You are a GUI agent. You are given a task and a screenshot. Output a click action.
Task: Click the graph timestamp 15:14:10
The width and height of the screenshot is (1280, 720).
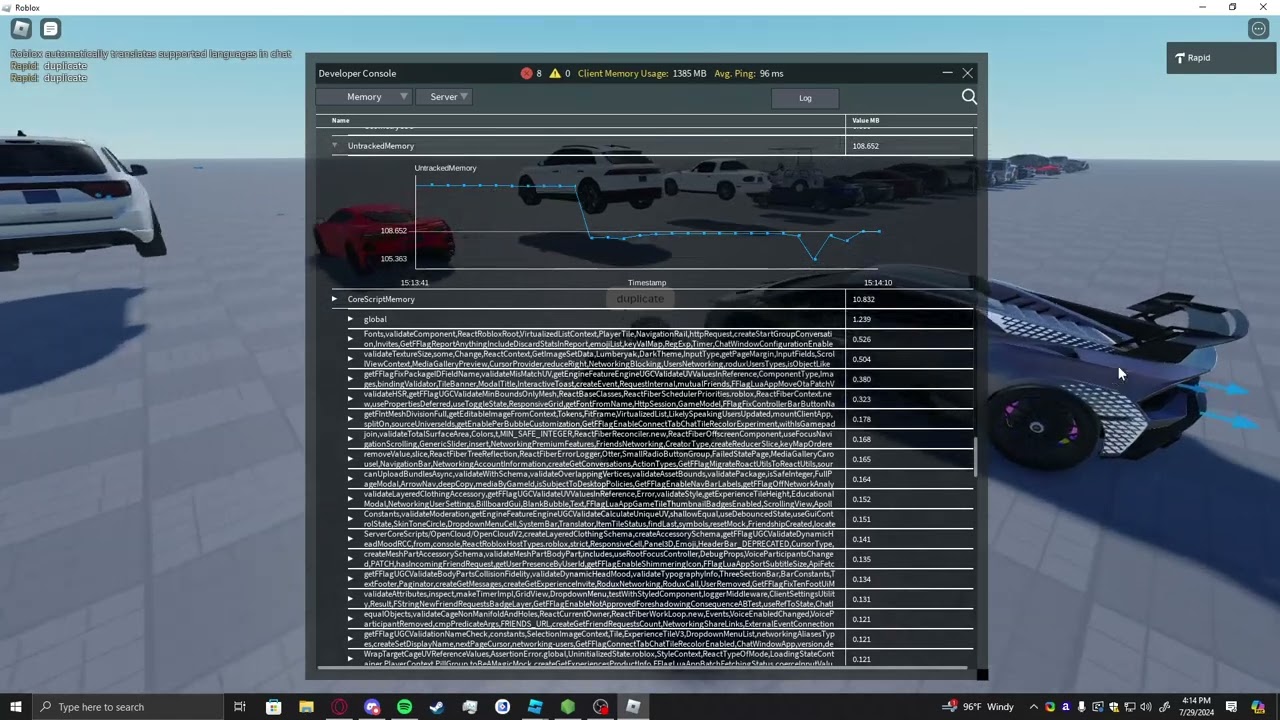(x=878, y=283)
